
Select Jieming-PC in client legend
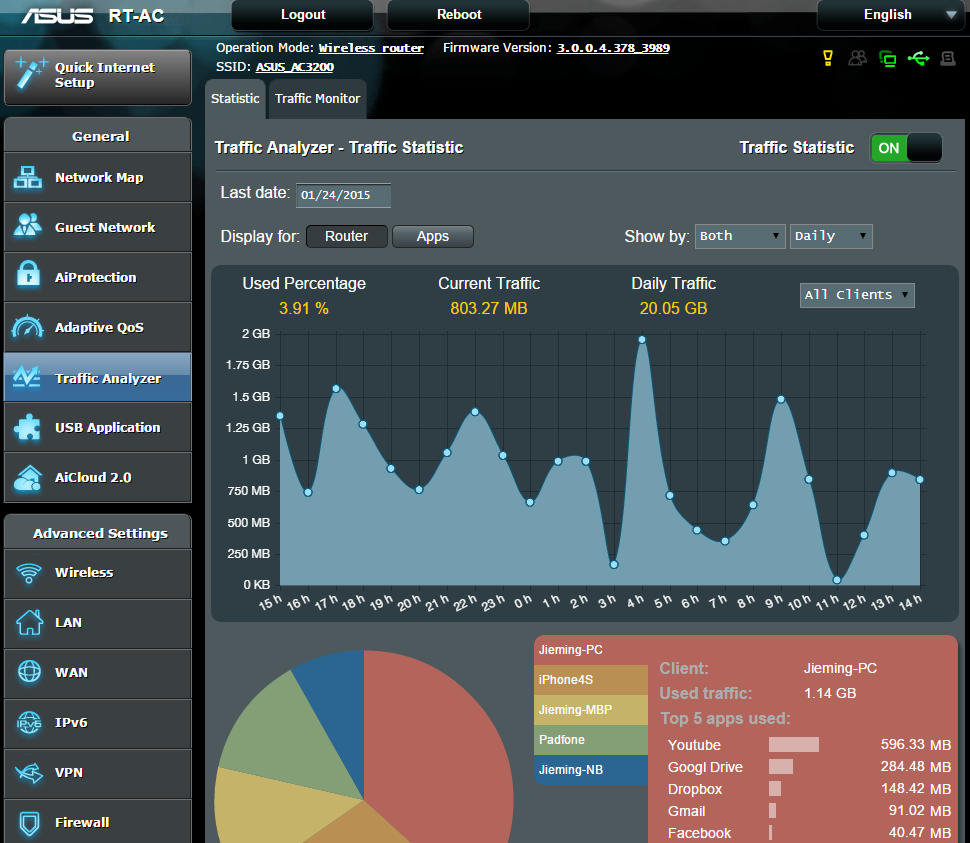coord(591,650)
